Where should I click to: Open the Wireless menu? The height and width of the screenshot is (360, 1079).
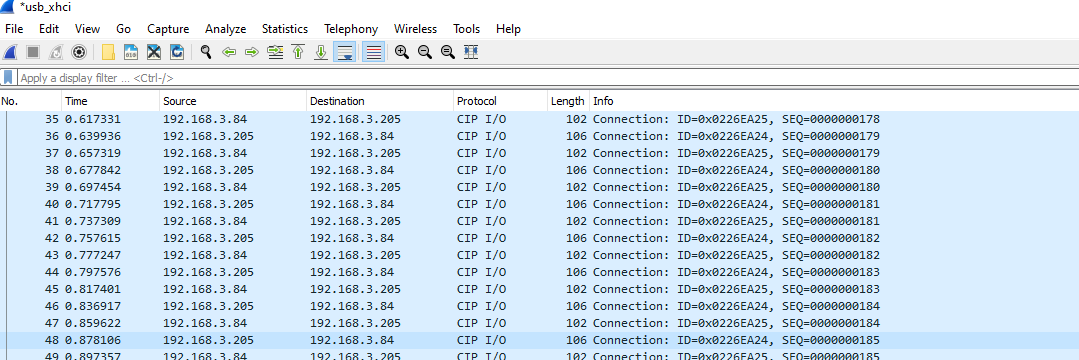click(415, 29)
